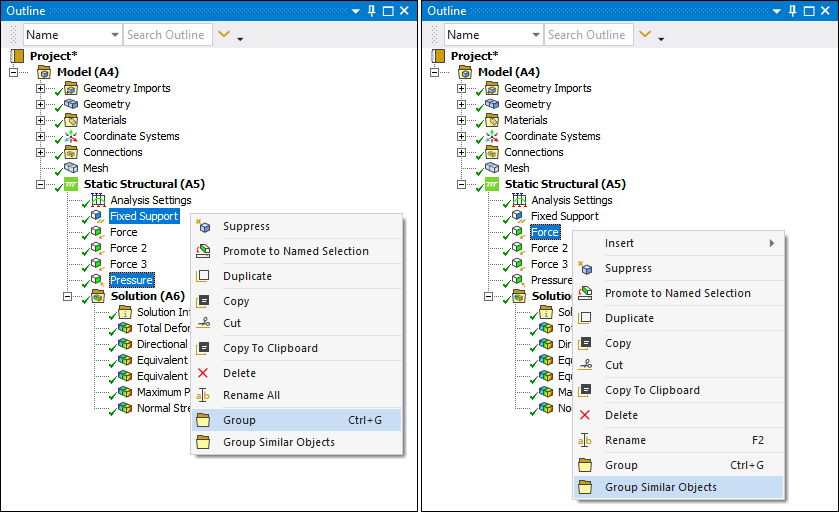
Task: Open the Name filter dropdown in the left panel
Action: [72, 35]
